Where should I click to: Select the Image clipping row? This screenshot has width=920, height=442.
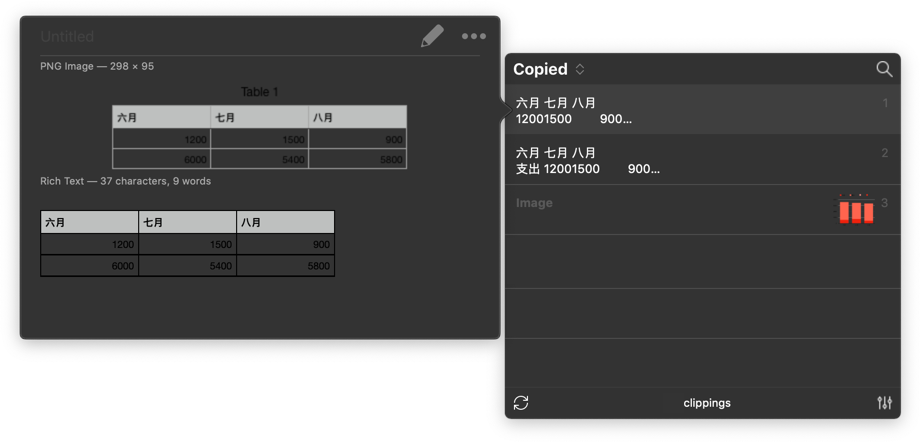[x=670, y=209]
